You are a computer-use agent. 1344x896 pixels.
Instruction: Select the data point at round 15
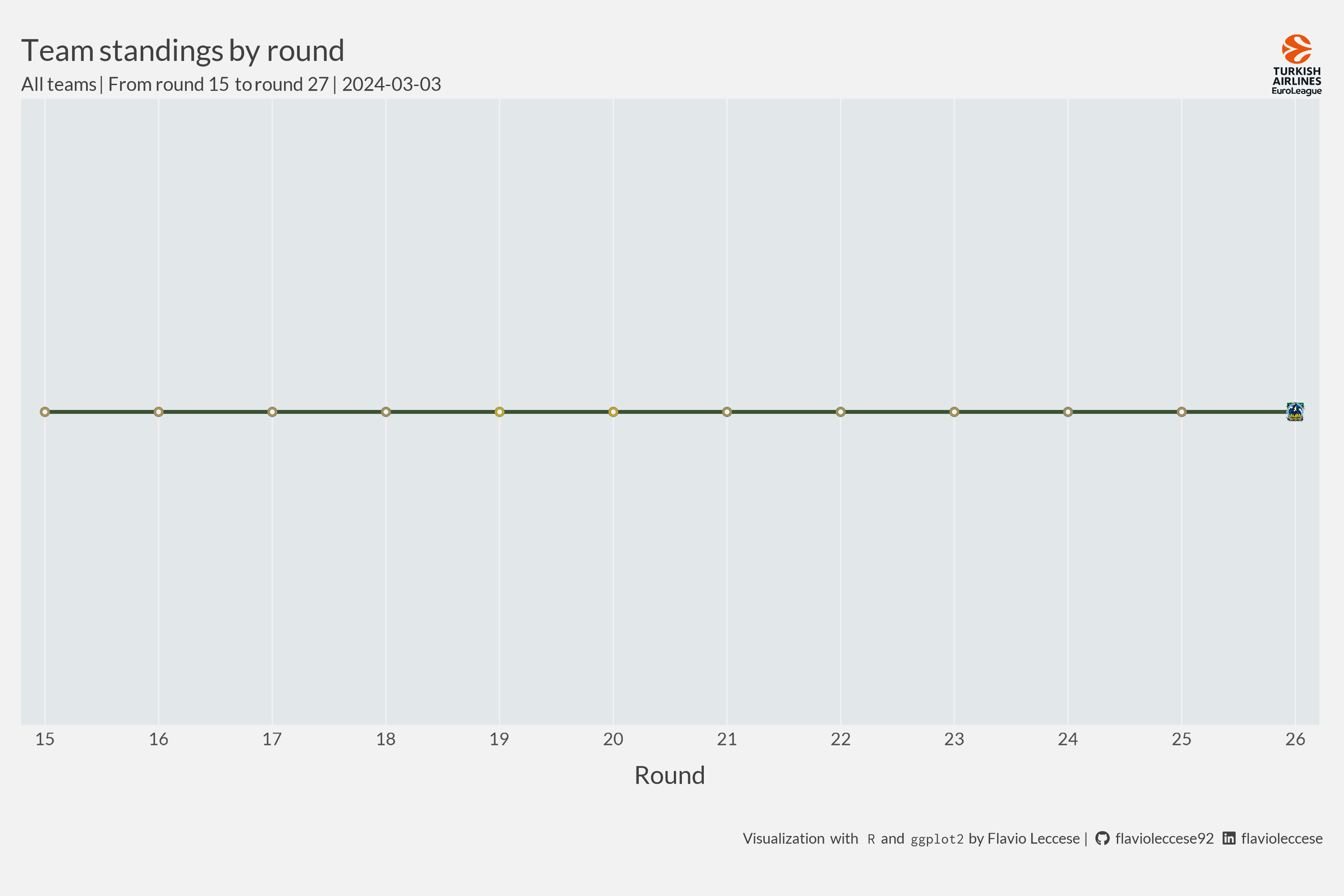tap(45, 412)
